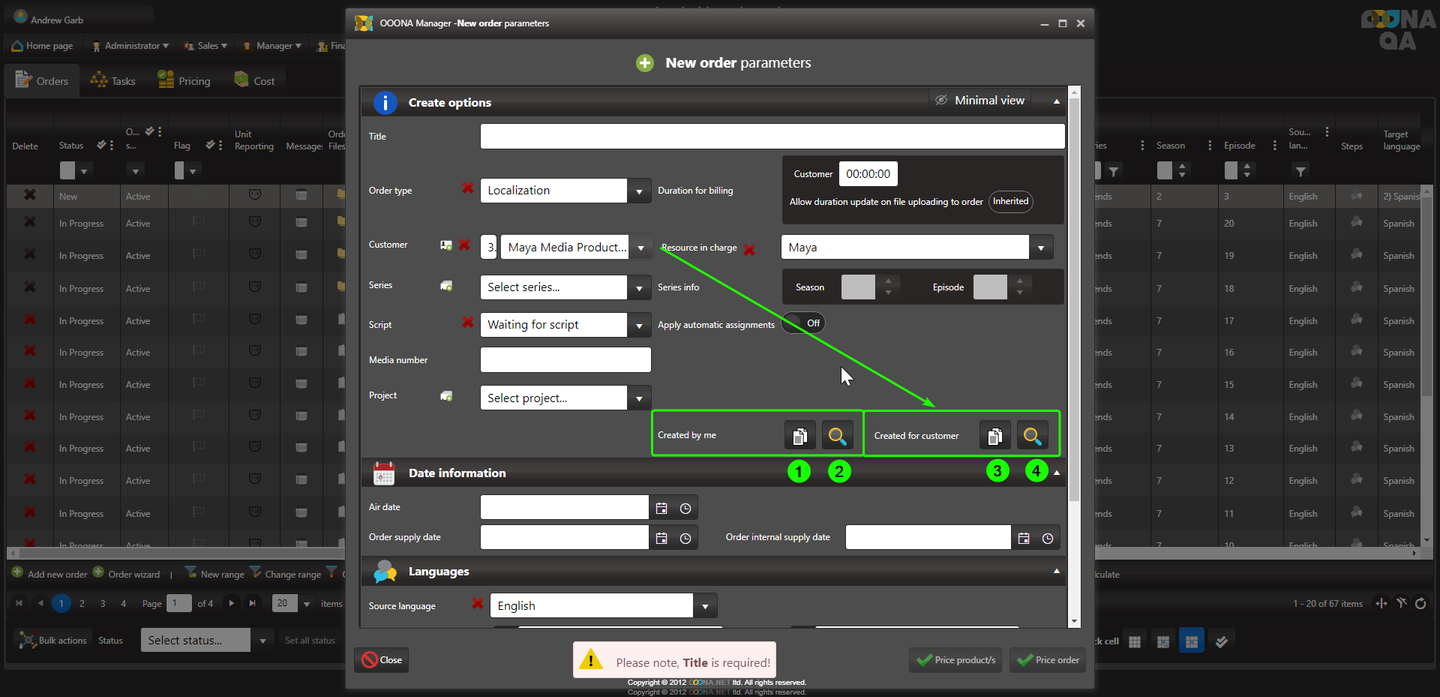Viewport: 1440px width, 697px height.
Task: Click copy icon beside Created for customer
Action: 994,436
